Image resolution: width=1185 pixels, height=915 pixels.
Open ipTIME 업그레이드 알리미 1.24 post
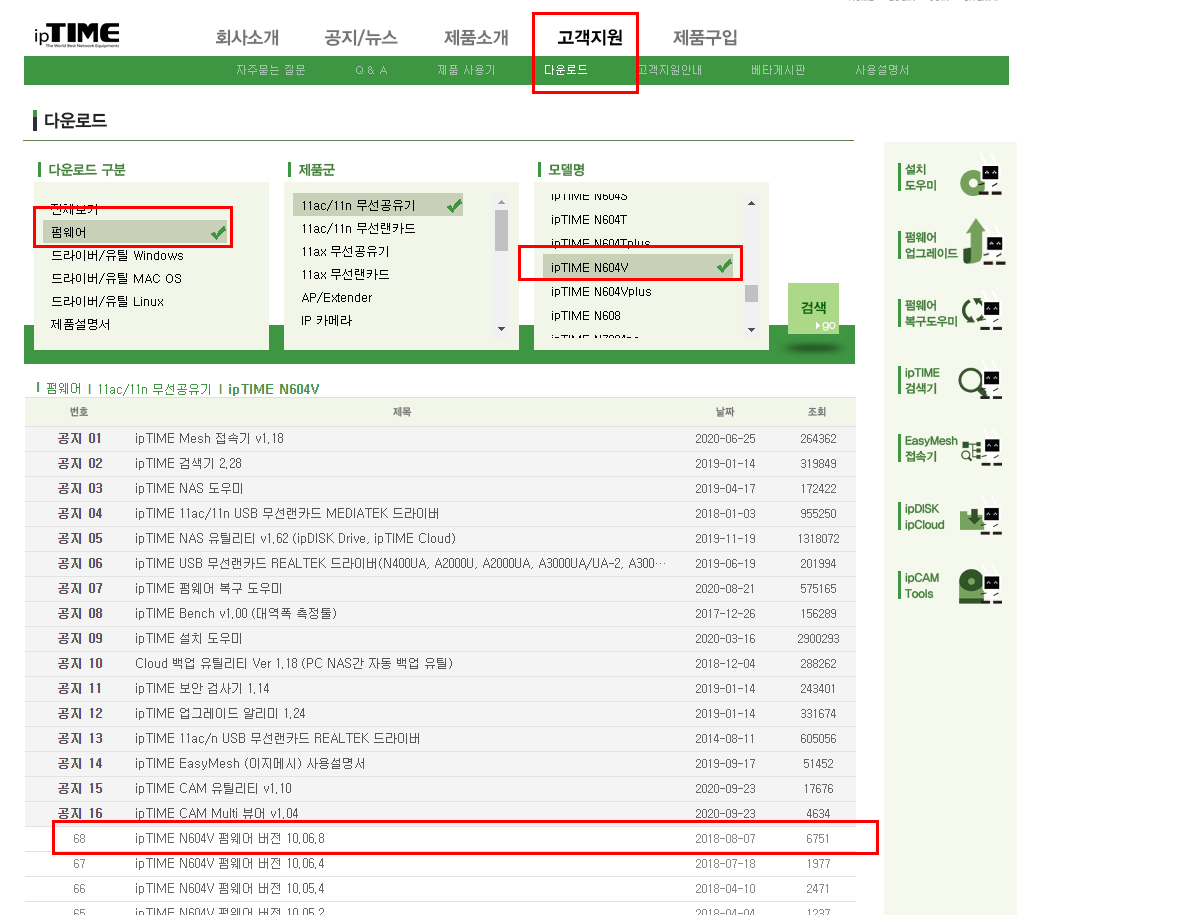(x=220, y=713)
